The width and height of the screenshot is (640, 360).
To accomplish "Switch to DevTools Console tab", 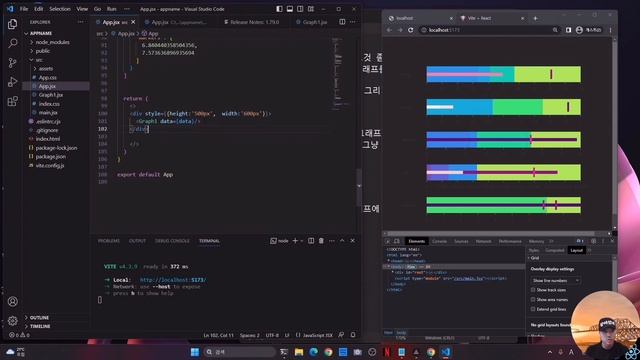I will pos(439,241).
